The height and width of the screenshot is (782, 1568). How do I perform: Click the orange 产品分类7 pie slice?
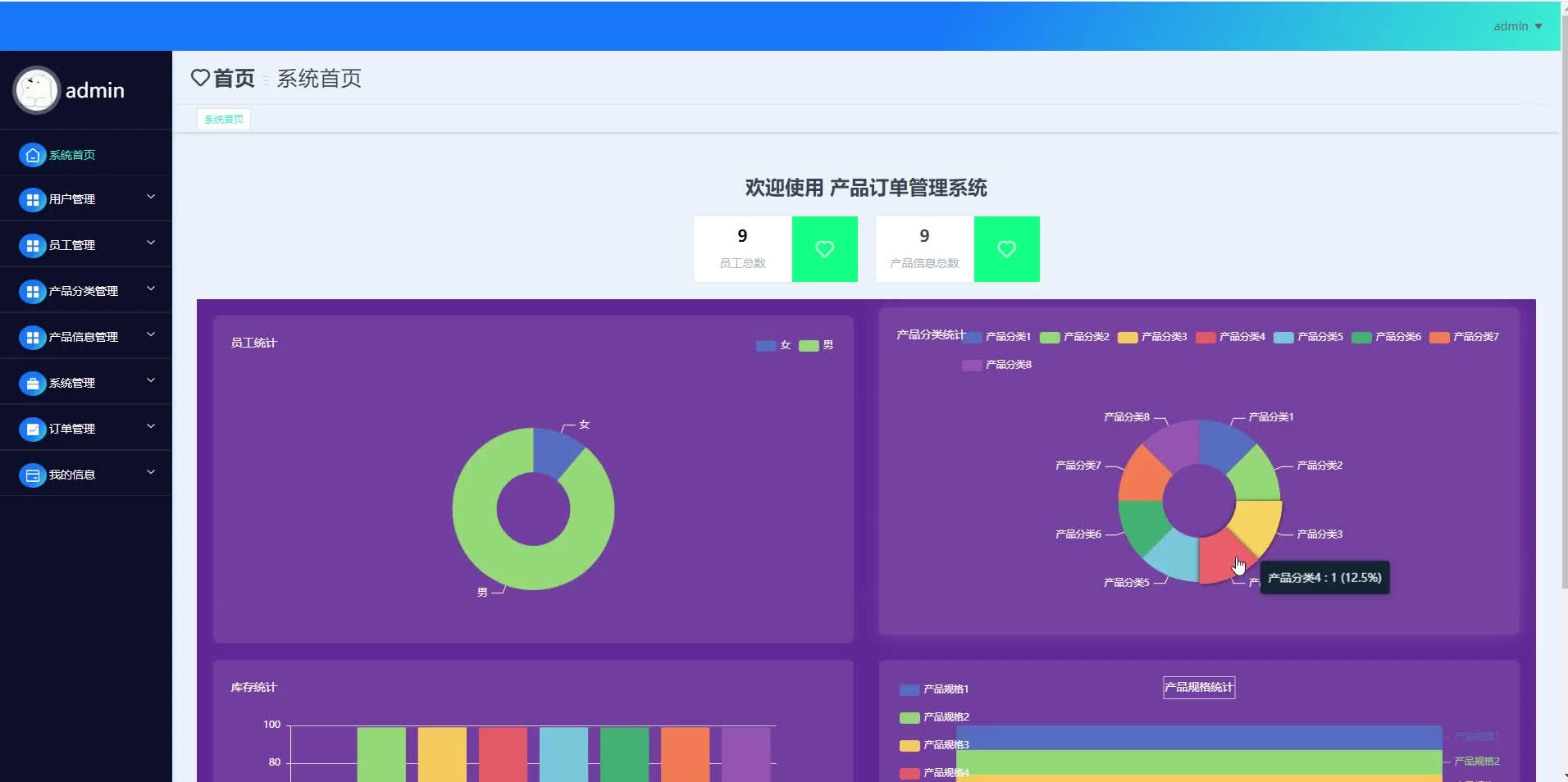(1143, 476)
